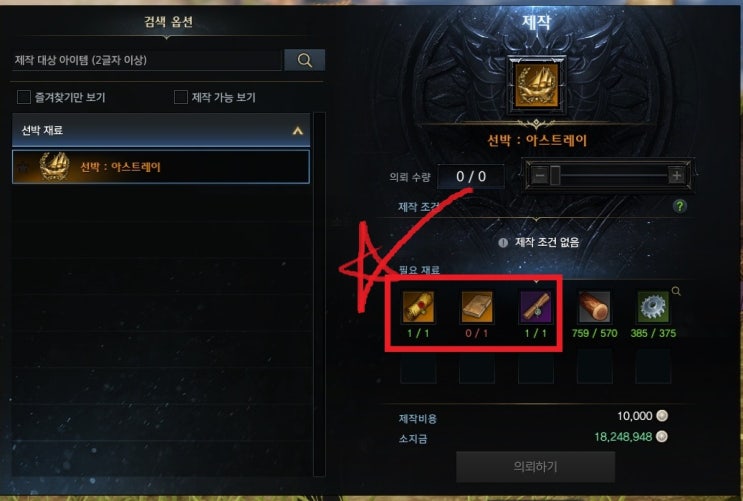Select 선박 : 아스트레이 list entry
This screenshot has height=501, width=743.
[161, 167]
